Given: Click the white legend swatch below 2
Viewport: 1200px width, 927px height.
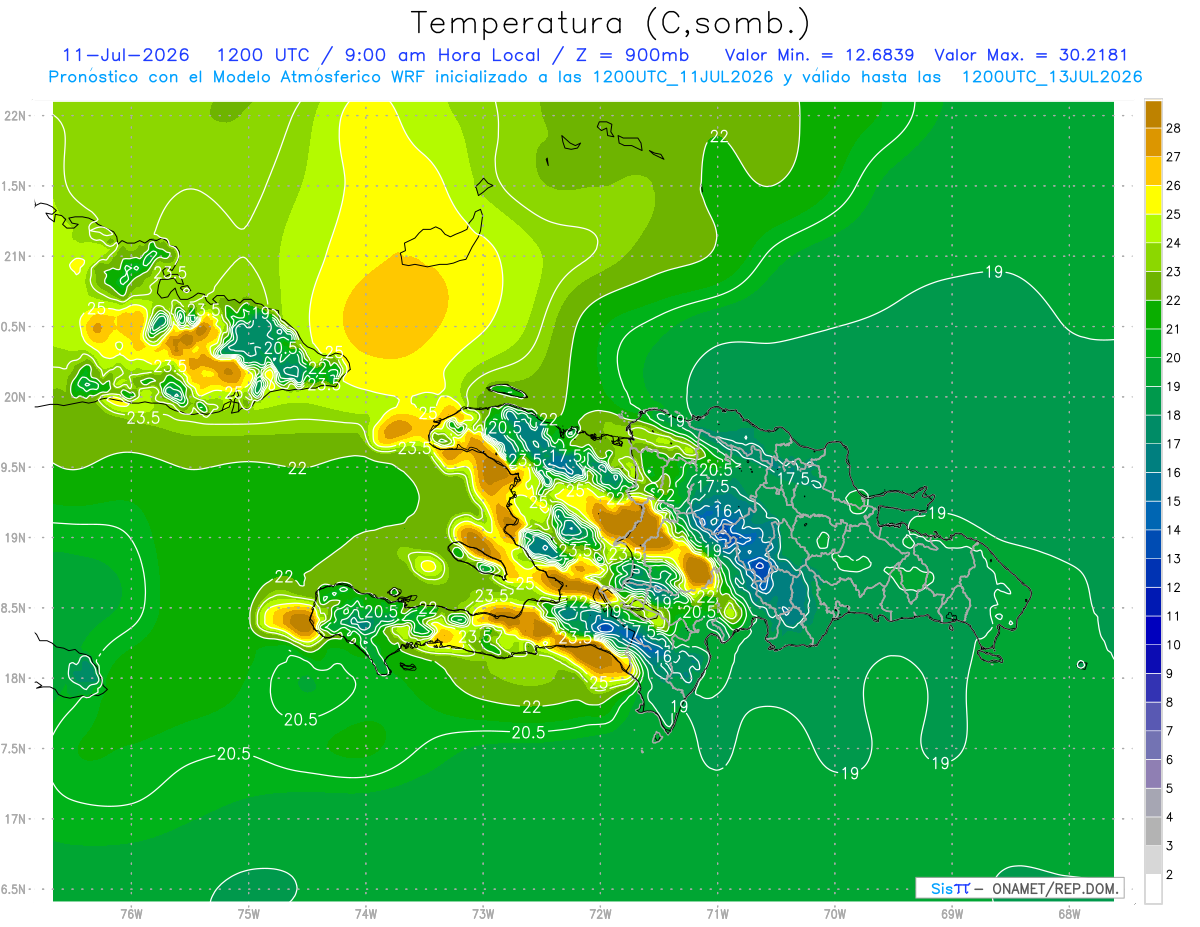Looking at the screenshot, I should (x=1153, y=889).
